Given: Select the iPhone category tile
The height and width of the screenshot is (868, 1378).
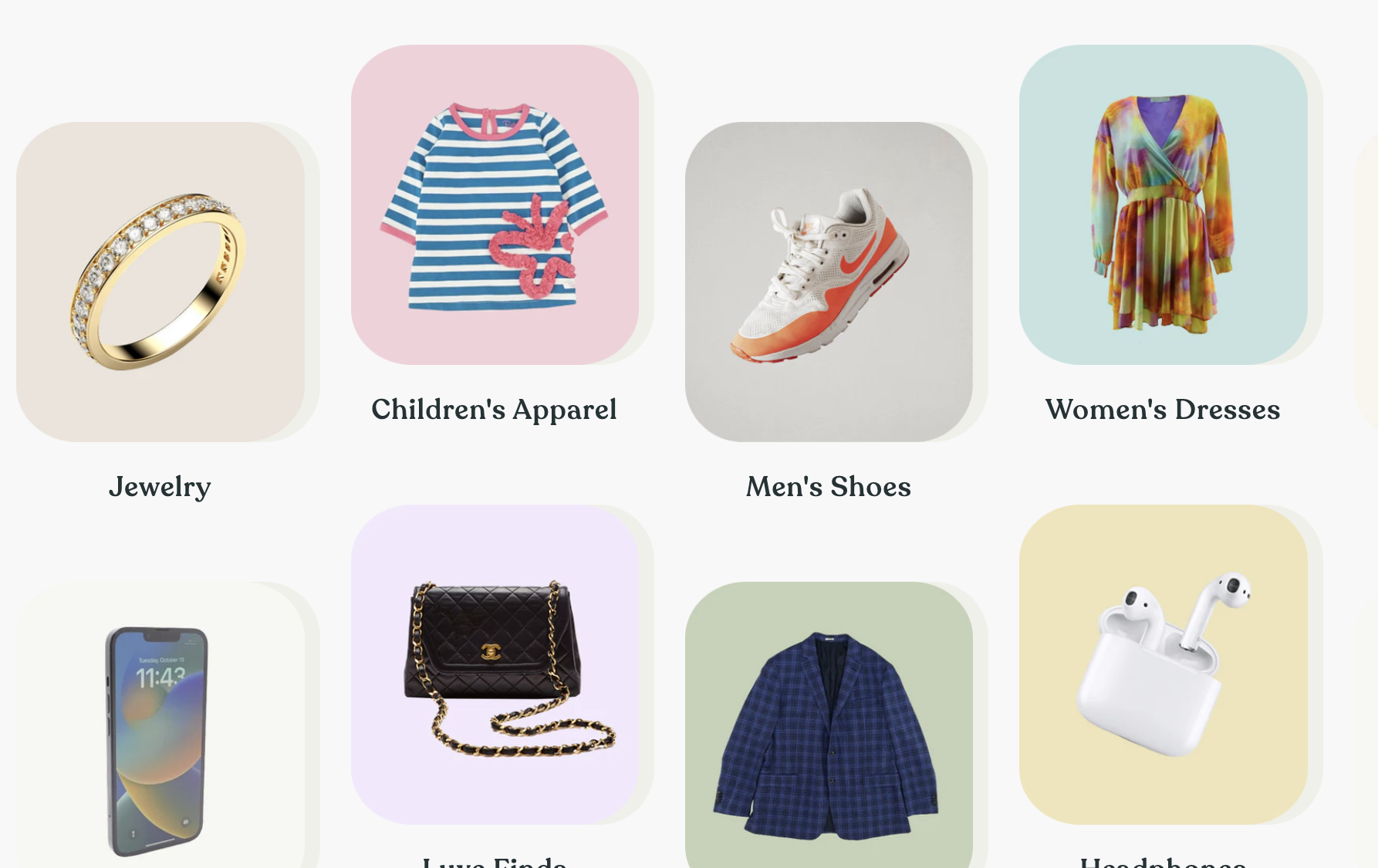Looking at the screenshot, I should (x=160, y=725).
